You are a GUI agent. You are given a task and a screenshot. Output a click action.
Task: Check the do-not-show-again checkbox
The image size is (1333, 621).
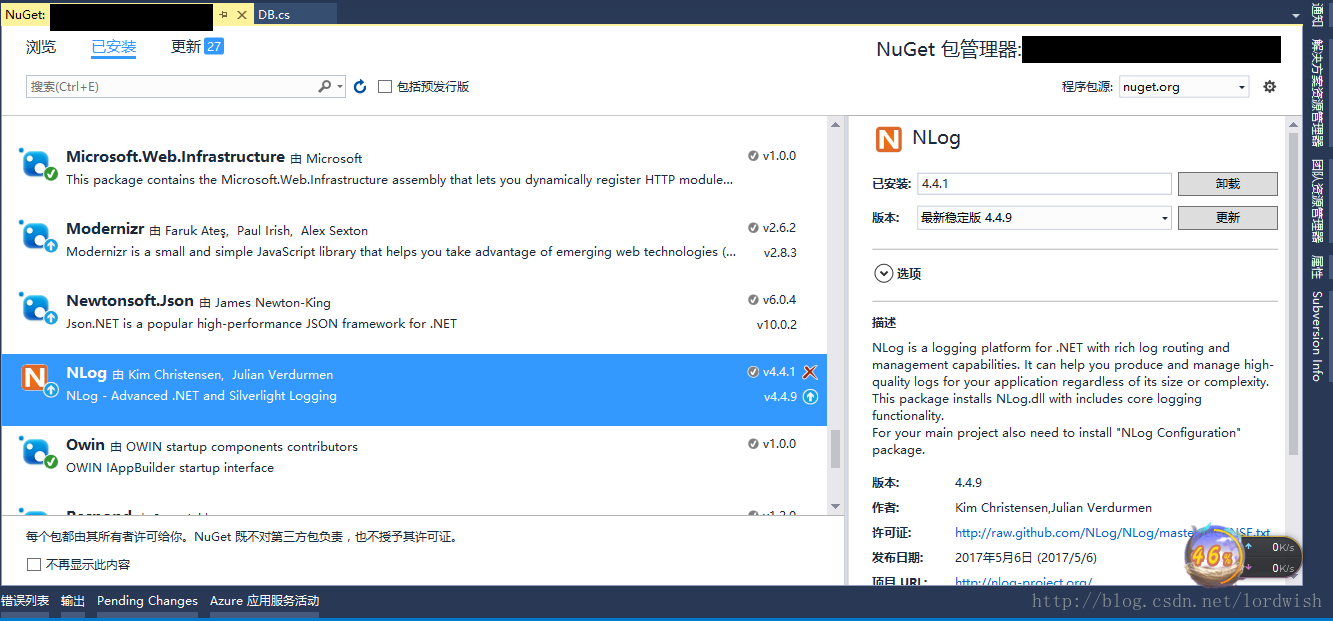(x=34, y=564)
